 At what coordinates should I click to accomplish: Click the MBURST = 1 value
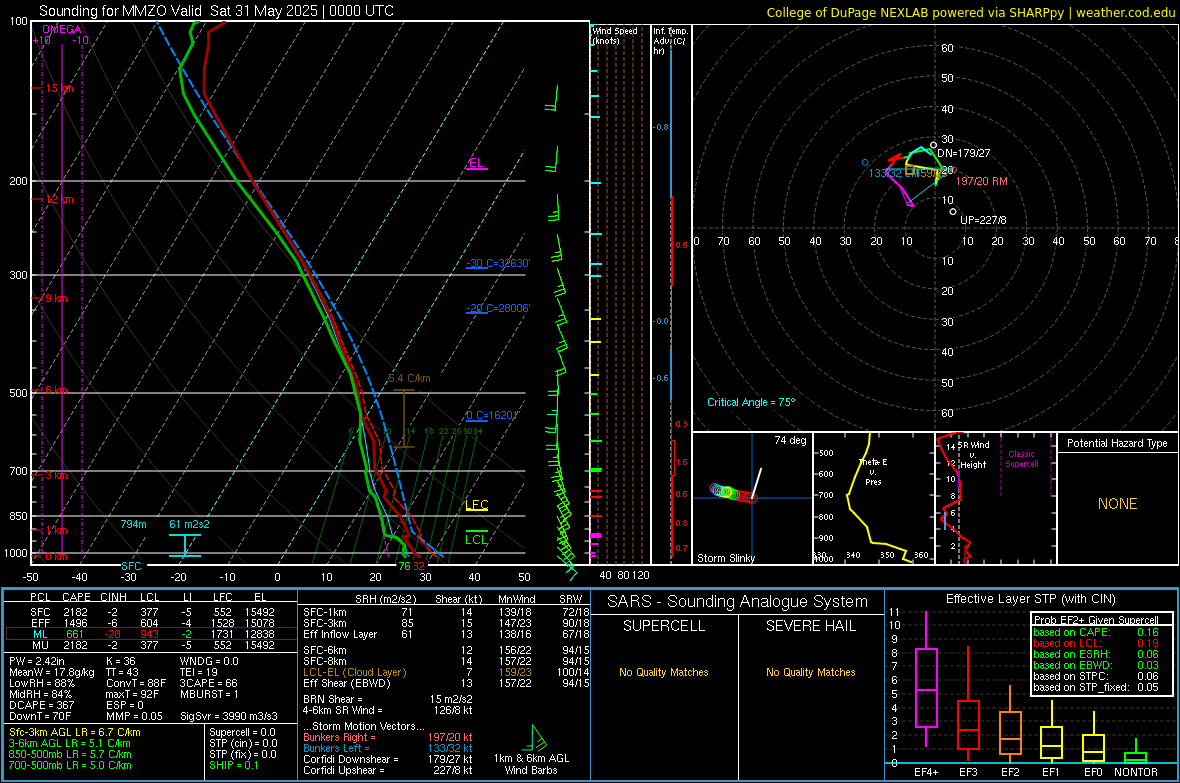209,693
